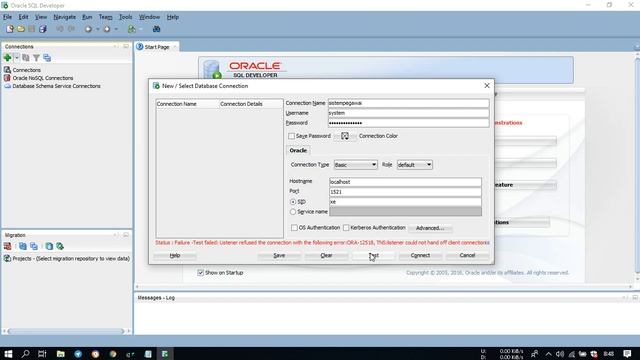Open the Back button history dropdown arrow

98,29
